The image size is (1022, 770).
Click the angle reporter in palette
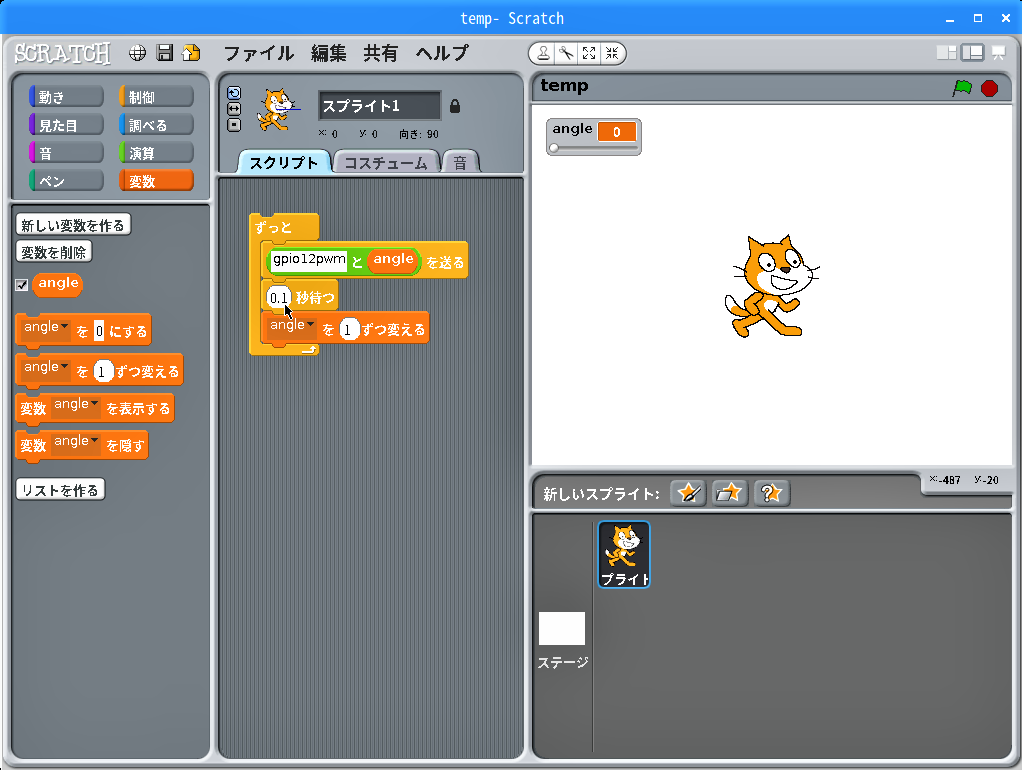(58, 284)
